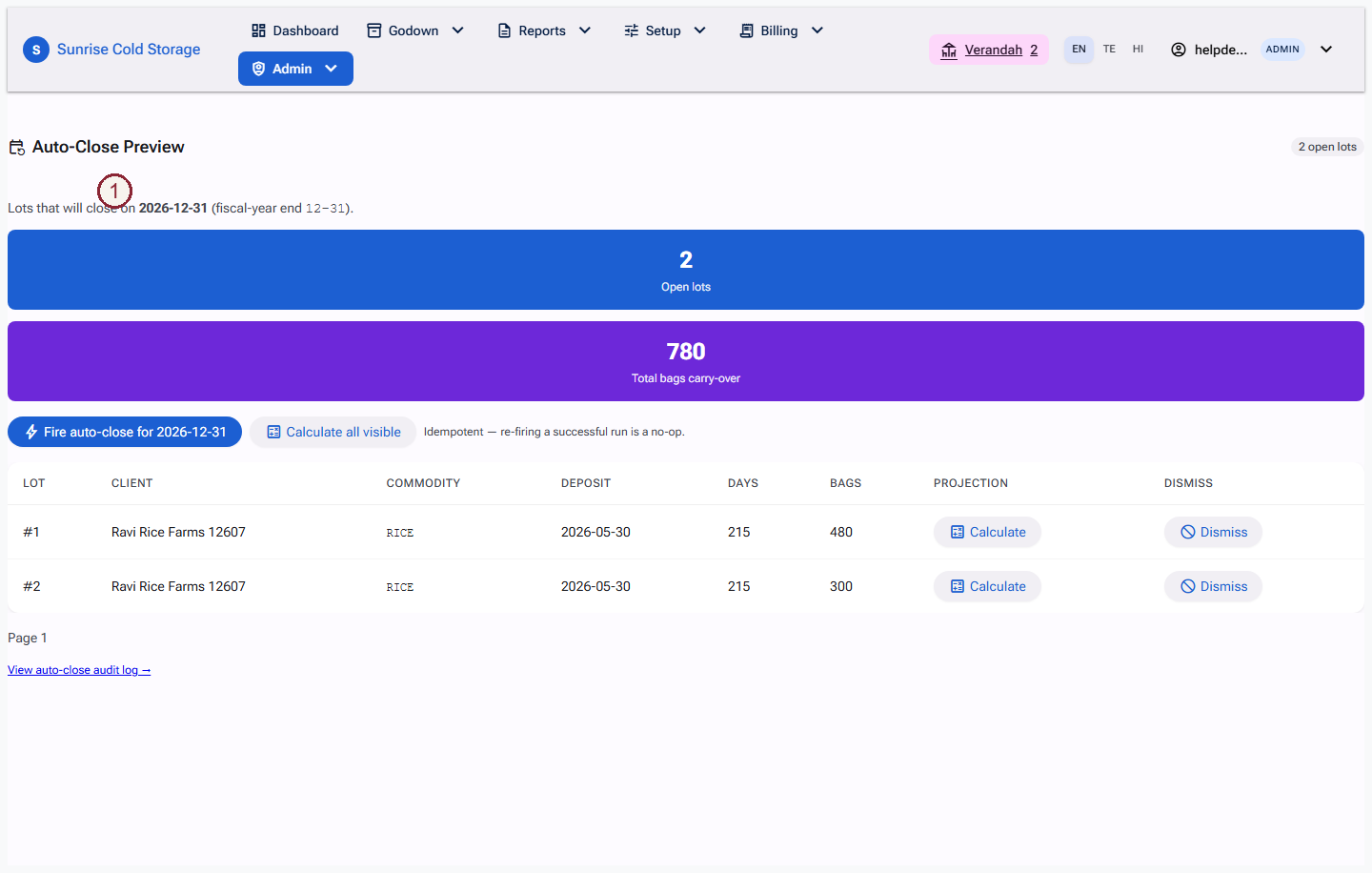This screenshot has height=873, width=1372.
Task: Click the Calculate all visible calculator icon
Action: click(273, 432)
